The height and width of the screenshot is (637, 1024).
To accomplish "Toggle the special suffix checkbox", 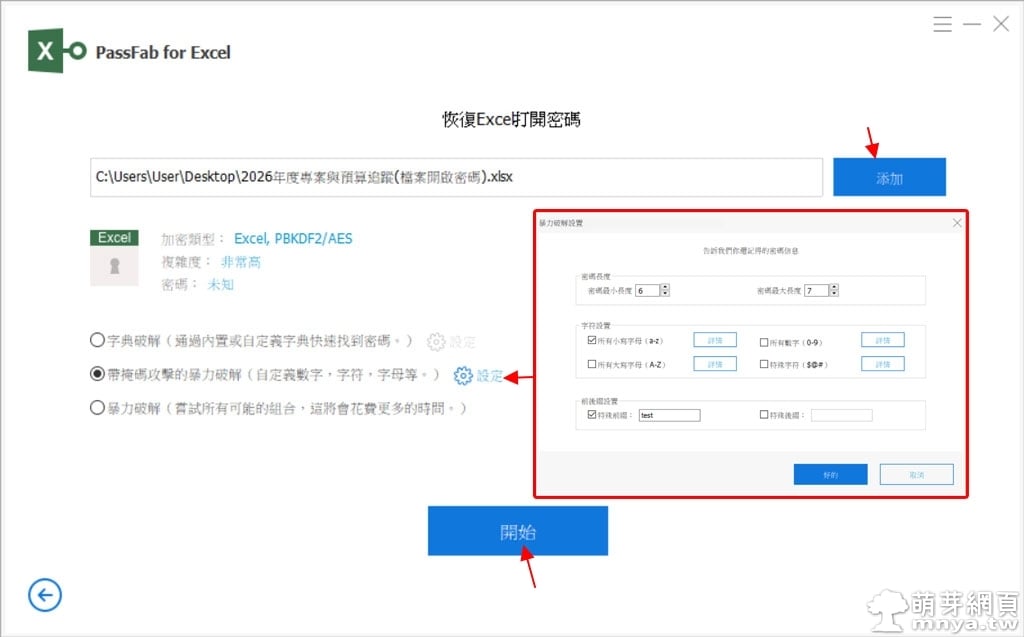I will pos(763,414).
